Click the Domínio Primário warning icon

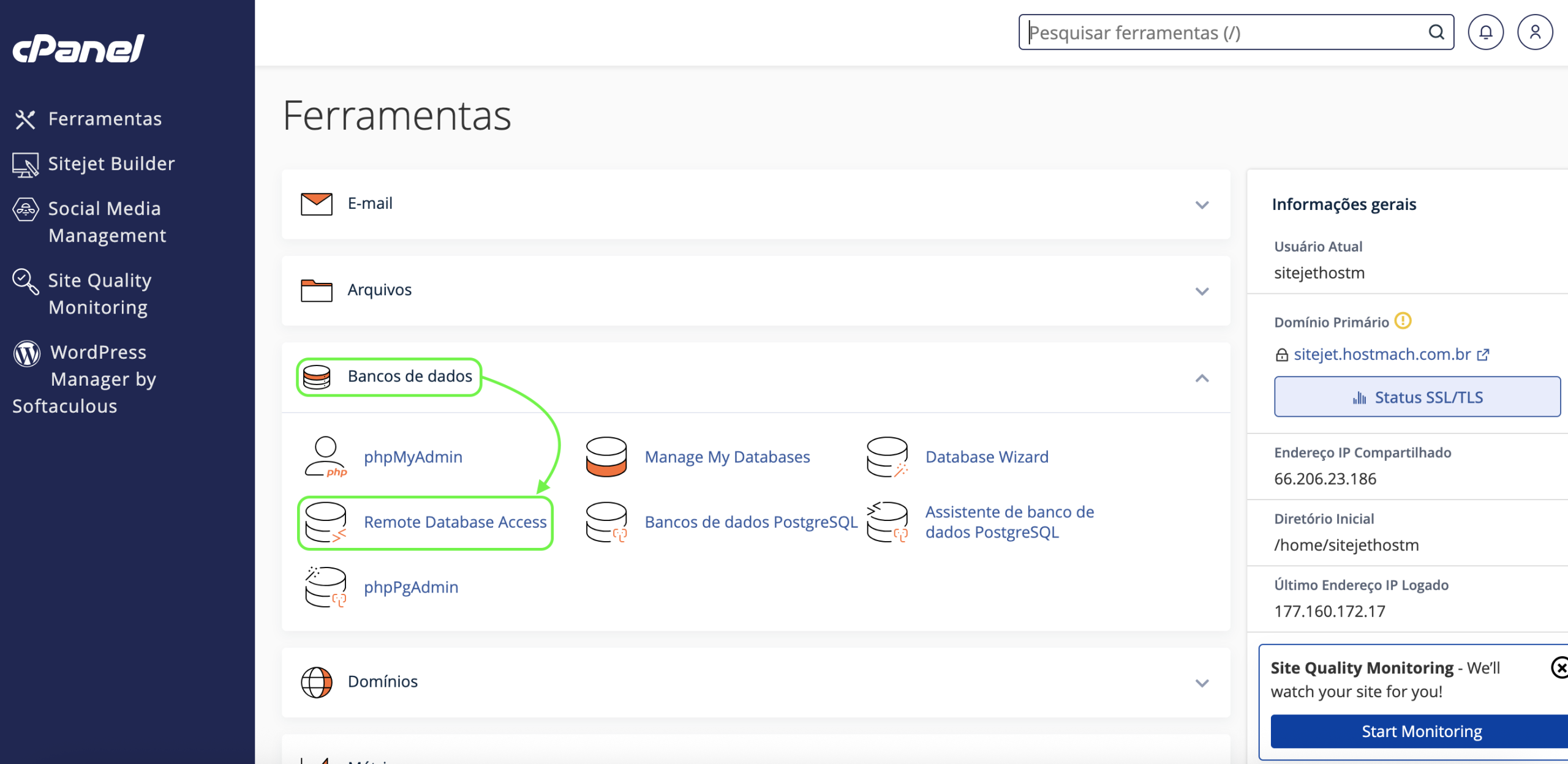coord(1403,321)
